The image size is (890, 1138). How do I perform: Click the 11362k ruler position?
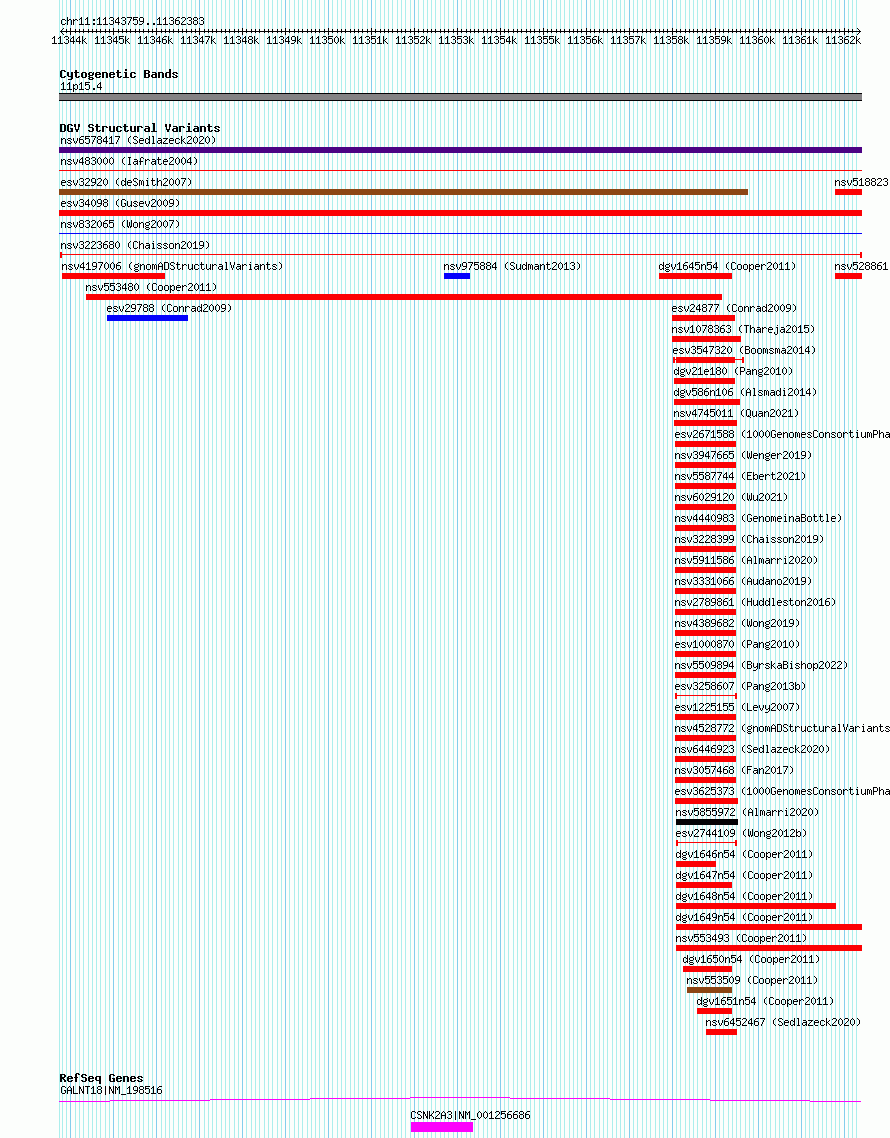tap(843, 41)
